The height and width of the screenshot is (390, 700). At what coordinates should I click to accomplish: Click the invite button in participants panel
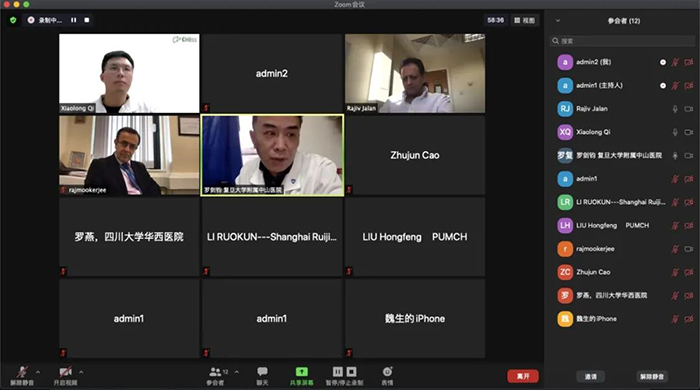click(x=591, y=377)
